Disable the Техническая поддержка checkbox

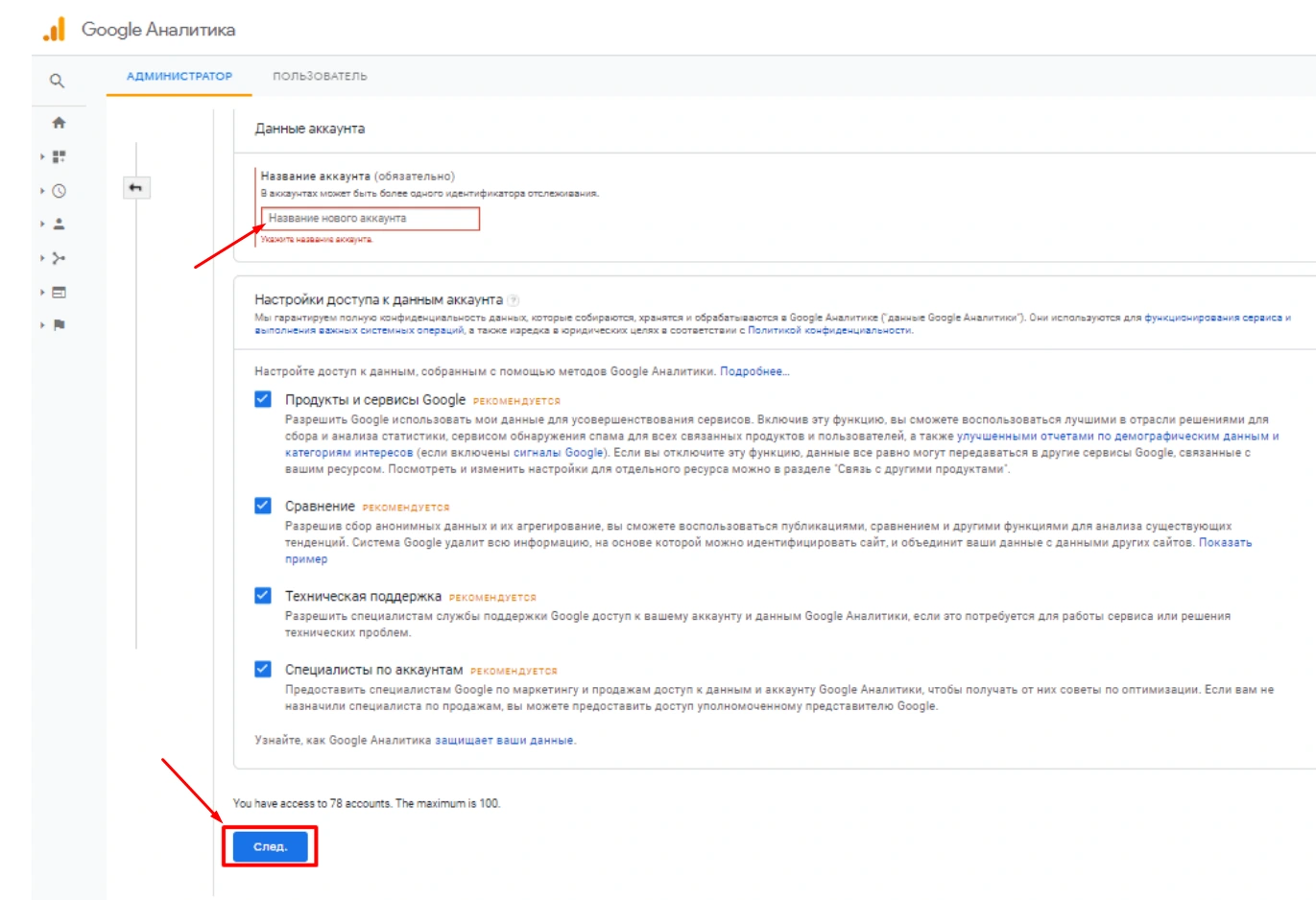point(263,596)
